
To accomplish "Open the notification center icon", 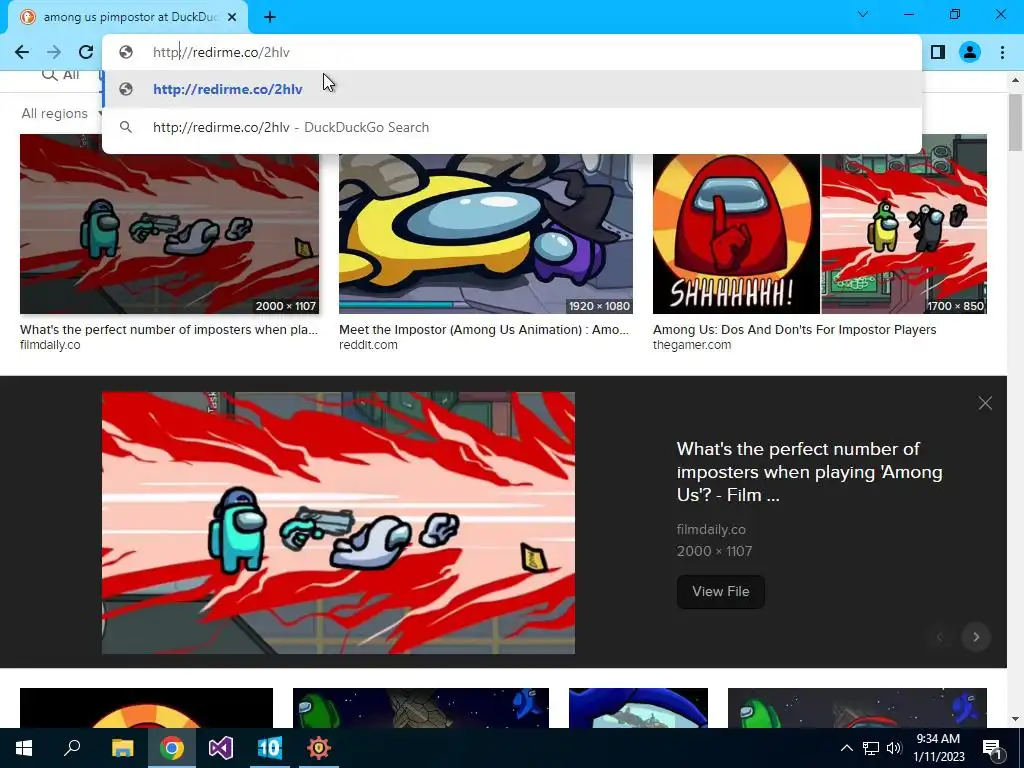I will [x=992, y=748].
